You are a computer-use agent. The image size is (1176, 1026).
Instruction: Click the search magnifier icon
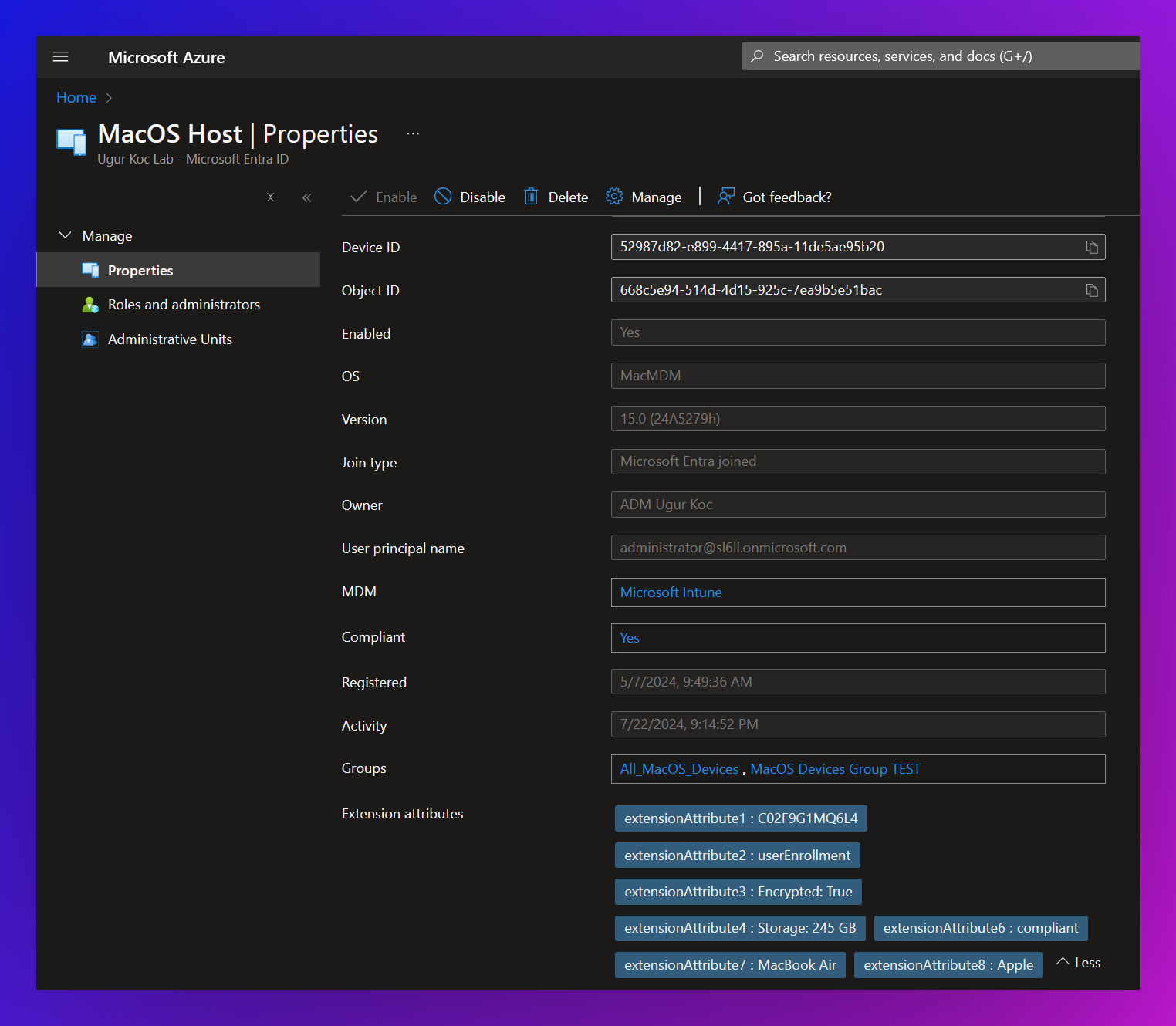757,56
